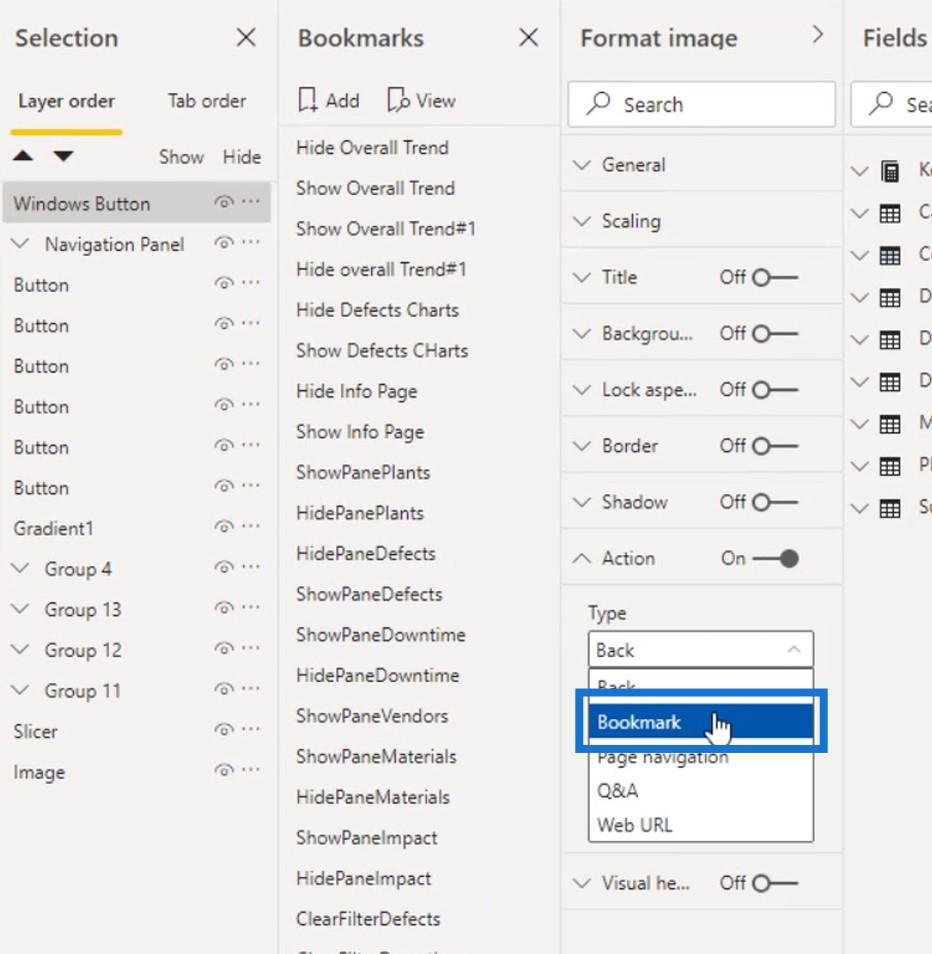Switch to Layer order tab
This screenshot has height=954, width=932.
click(x=66, y=101)
